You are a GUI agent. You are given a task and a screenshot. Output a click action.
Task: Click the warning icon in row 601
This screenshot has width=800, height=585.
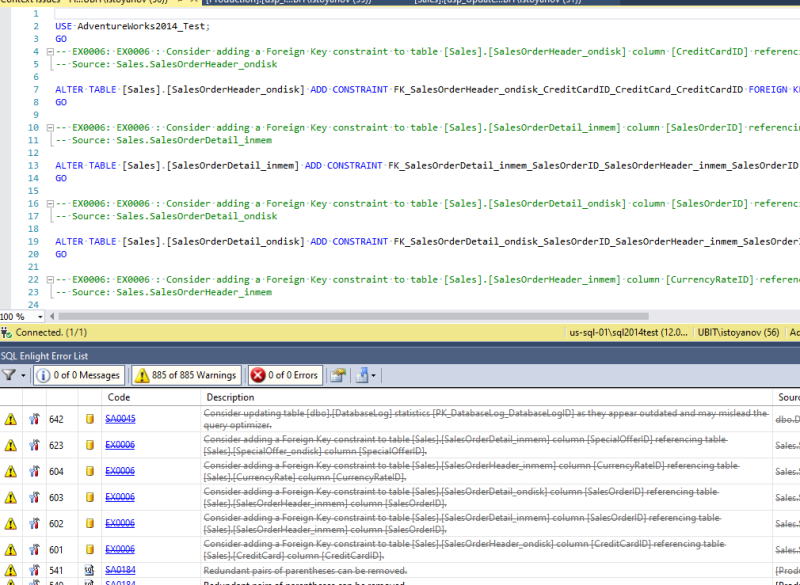pyautogui.click(x=11, y=550)
